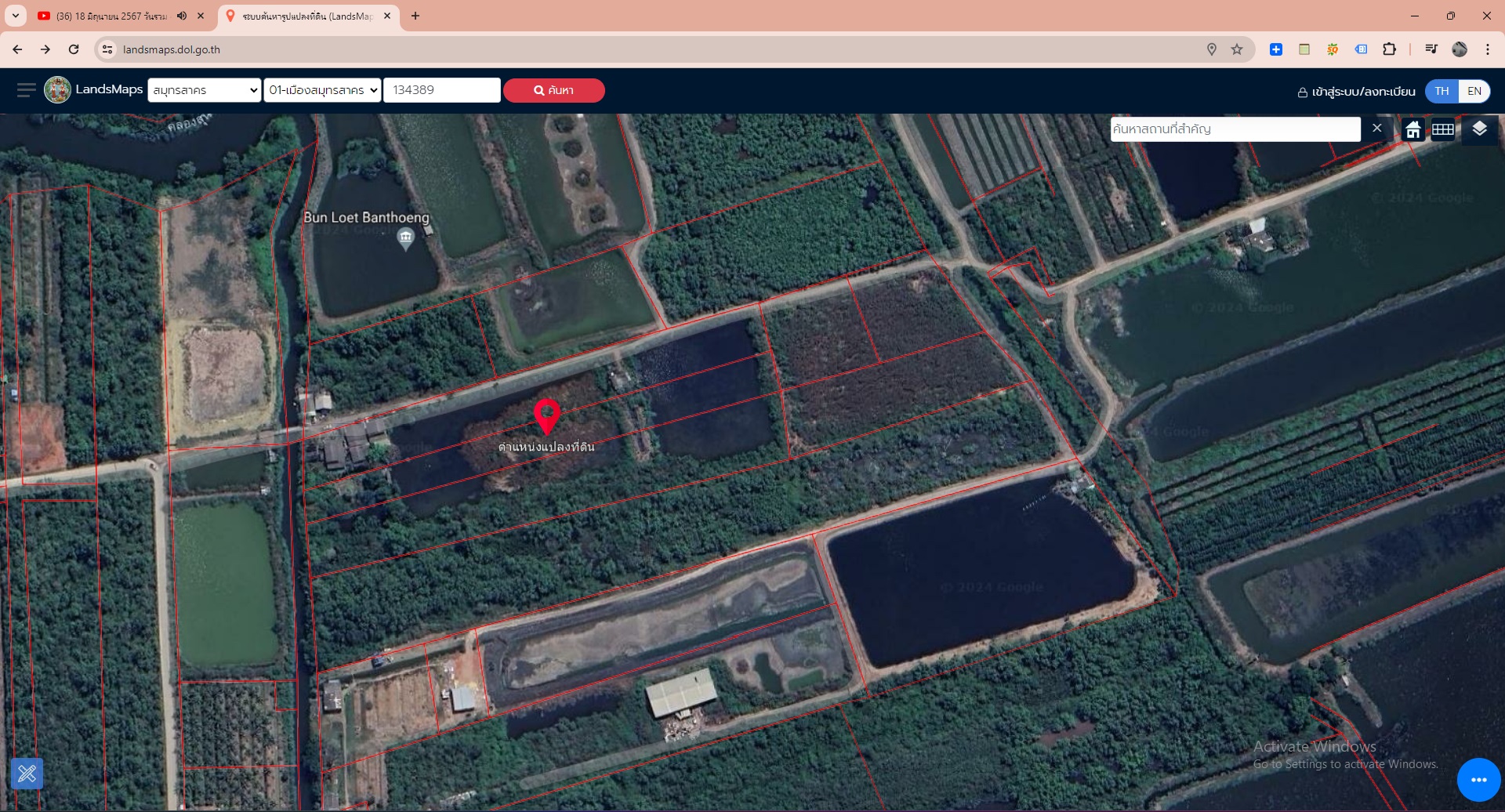Expand the district dropdown 01-เมืองสมุทรสาคร

[x=322, y=90]
